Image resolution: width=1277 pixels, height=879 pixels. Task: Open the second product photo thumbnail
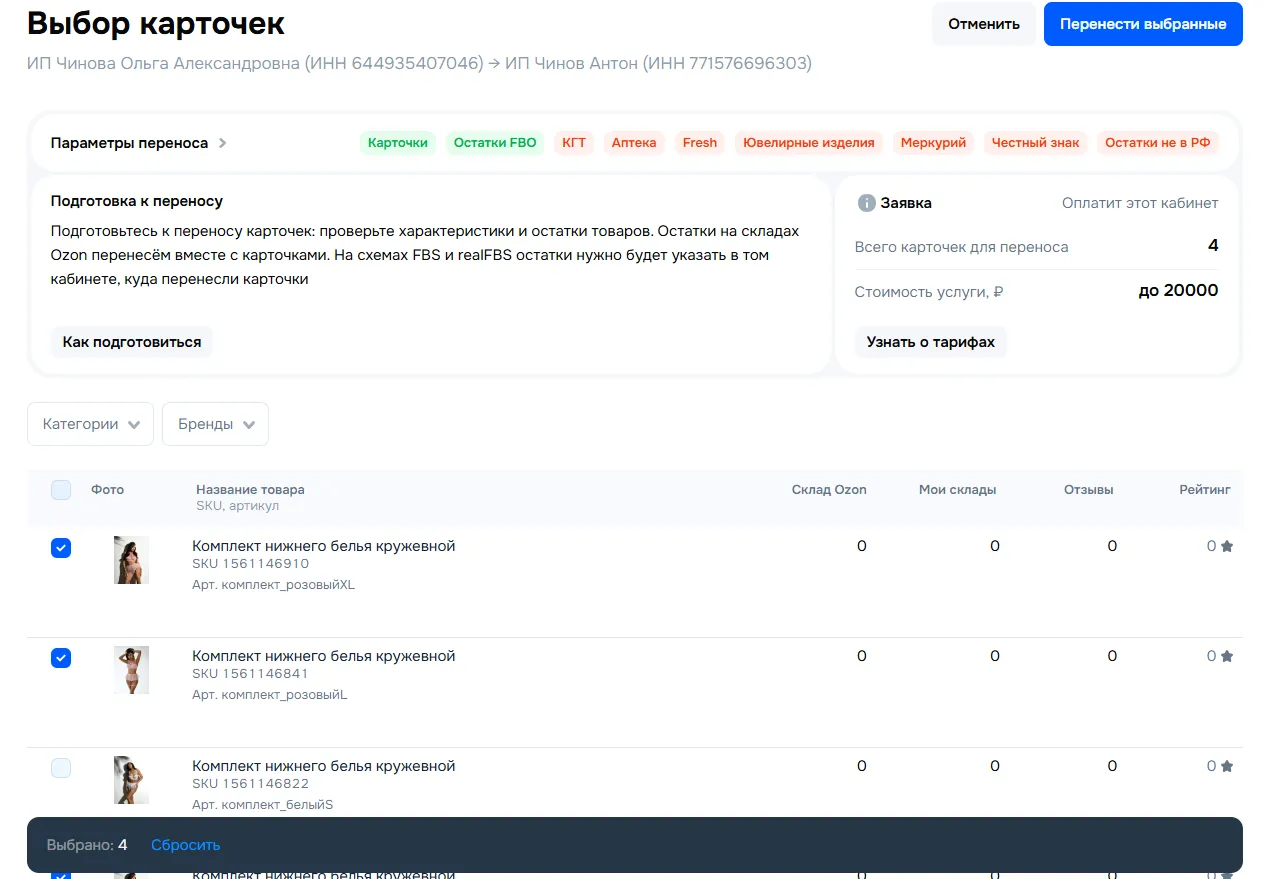pos(131,669)
